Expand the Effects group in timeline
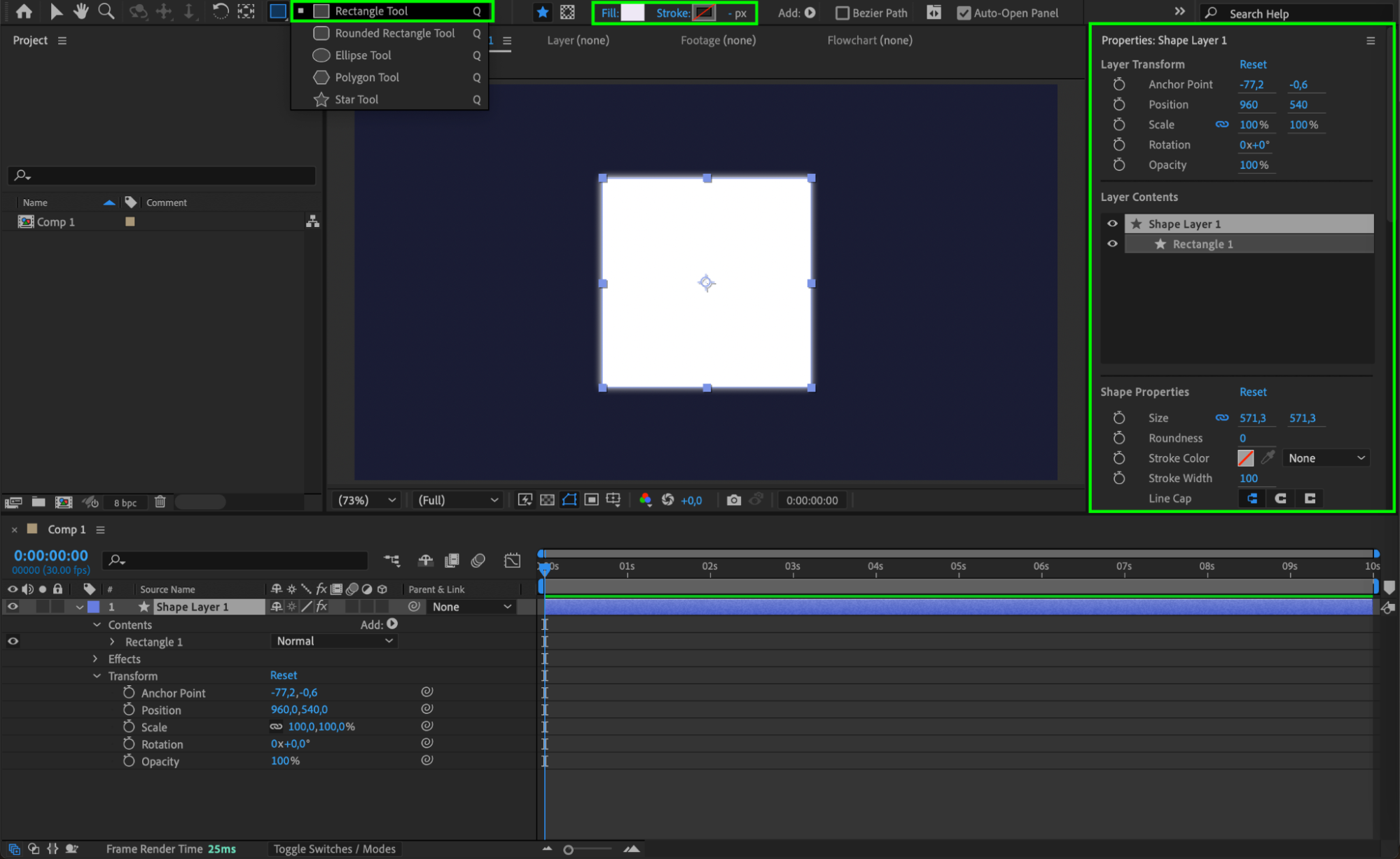 (96, 659)
